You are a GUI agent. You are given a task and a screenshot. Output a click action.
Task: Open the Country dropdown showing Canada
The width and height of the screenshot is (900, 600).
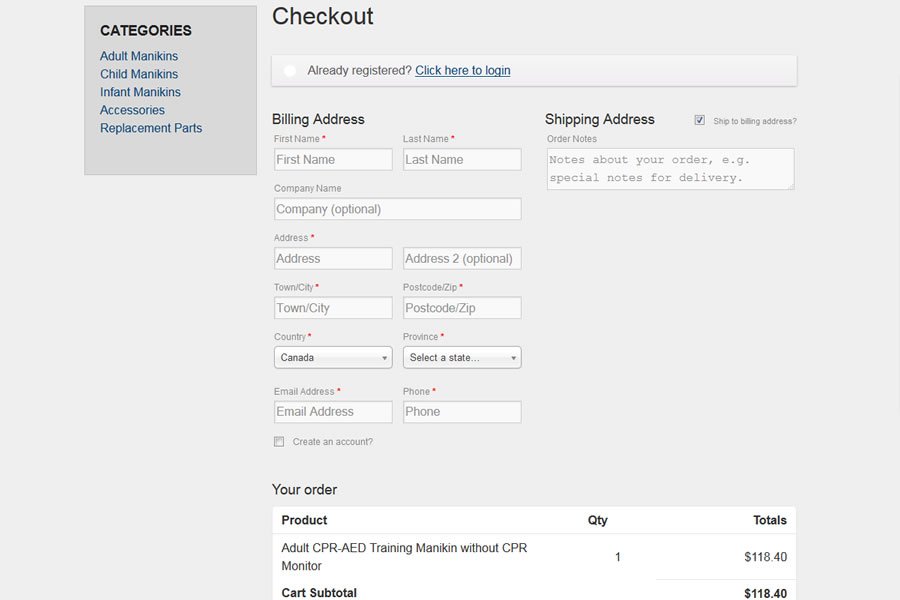point(333,358)
